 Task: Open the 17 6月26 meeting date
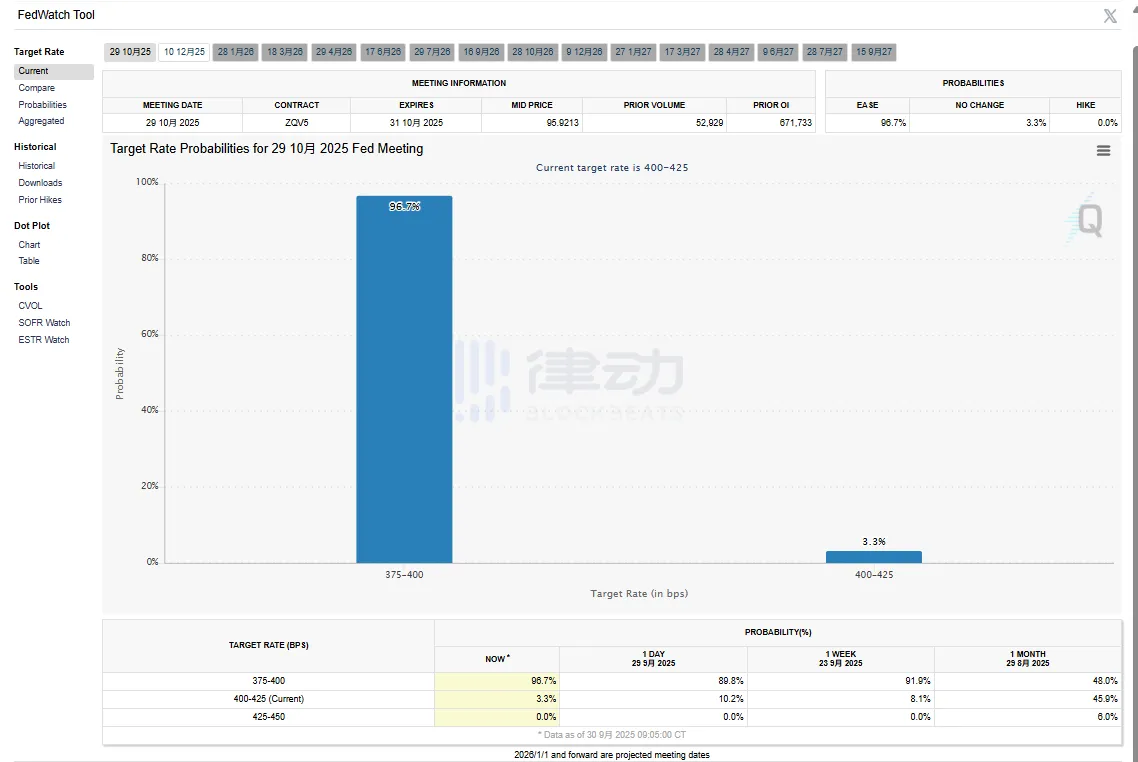click(x=383, y=51)
